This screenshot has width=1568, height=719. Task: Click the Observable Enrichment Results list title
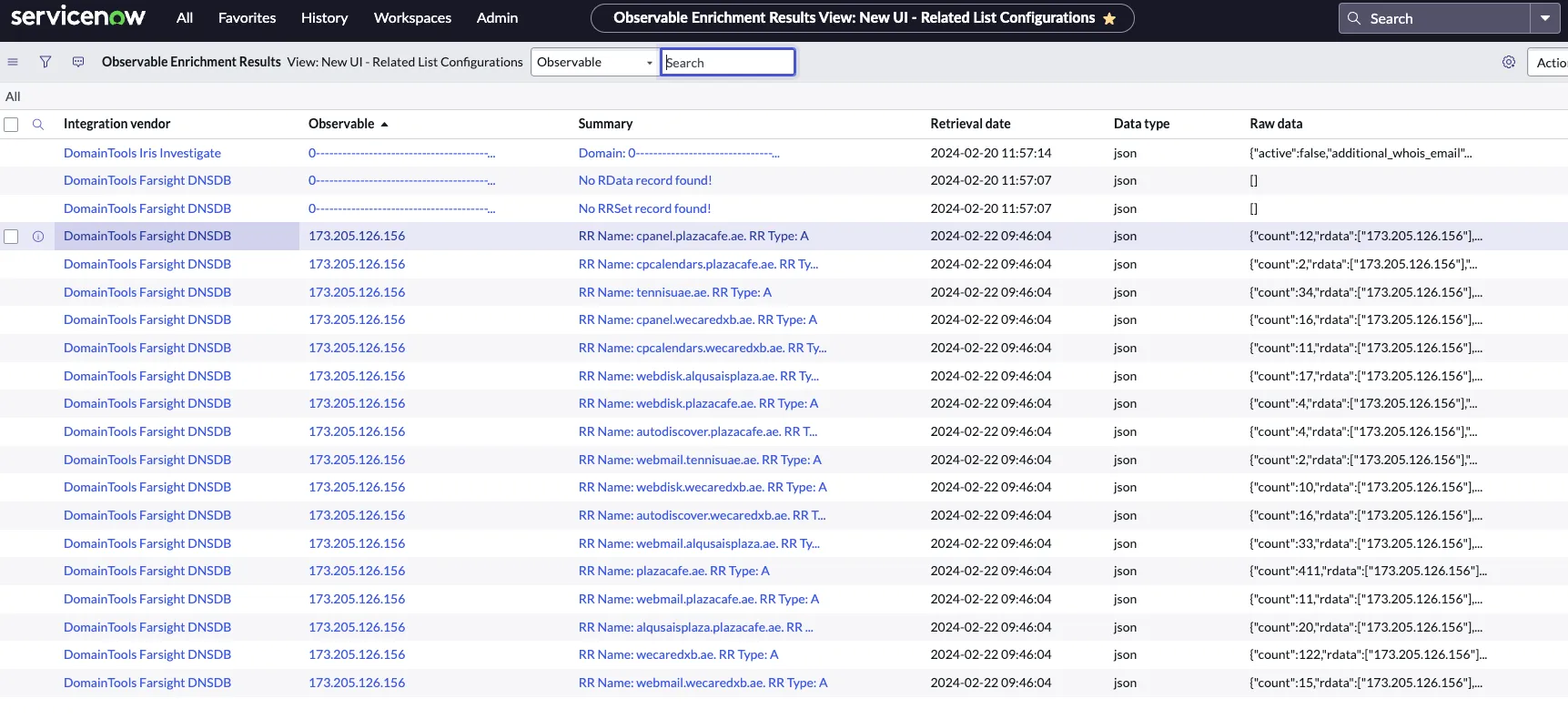click(191, 62)
